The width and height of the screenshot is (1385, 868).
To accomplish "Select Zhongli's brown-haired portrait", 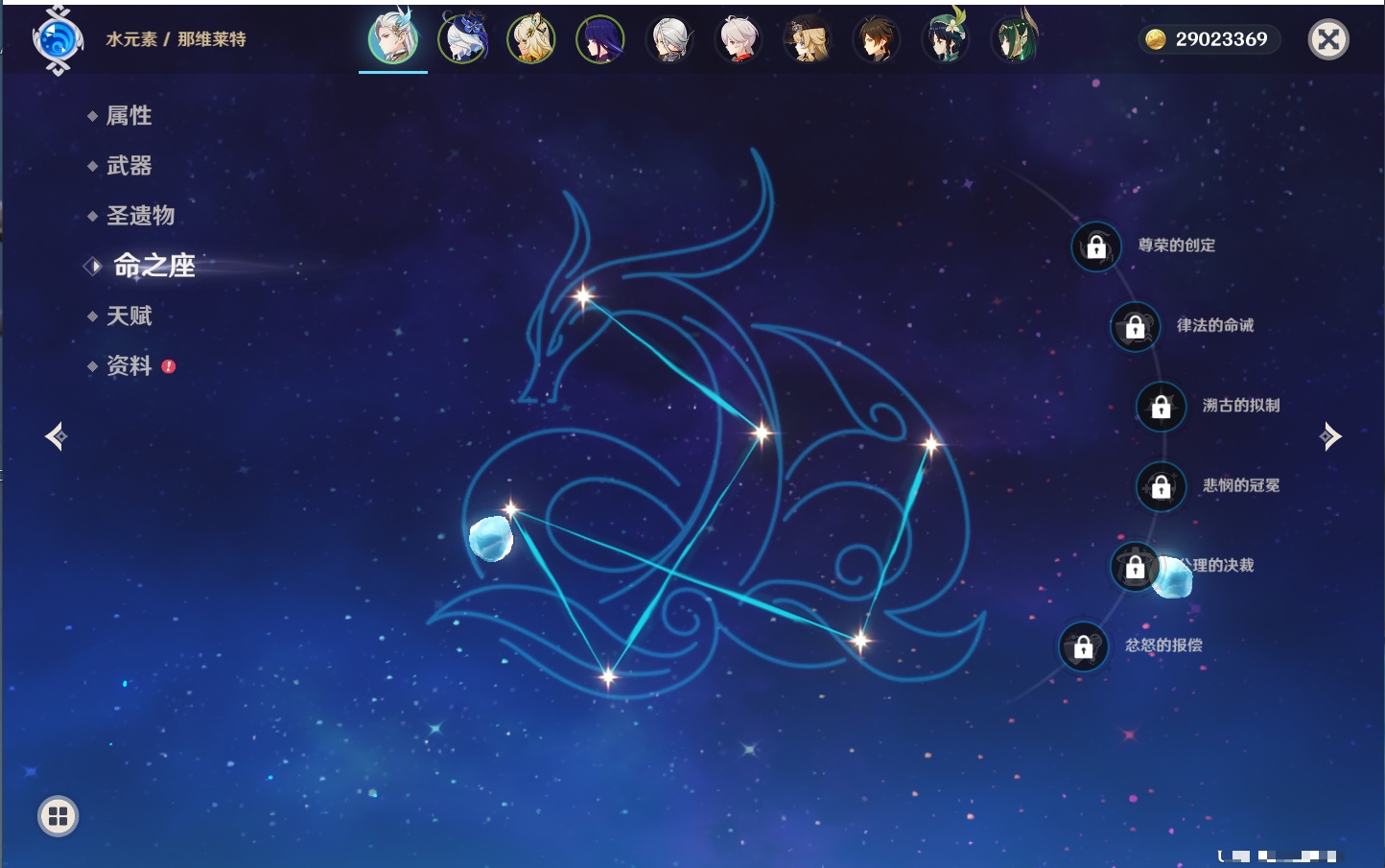I will click(x=876, y=40).
